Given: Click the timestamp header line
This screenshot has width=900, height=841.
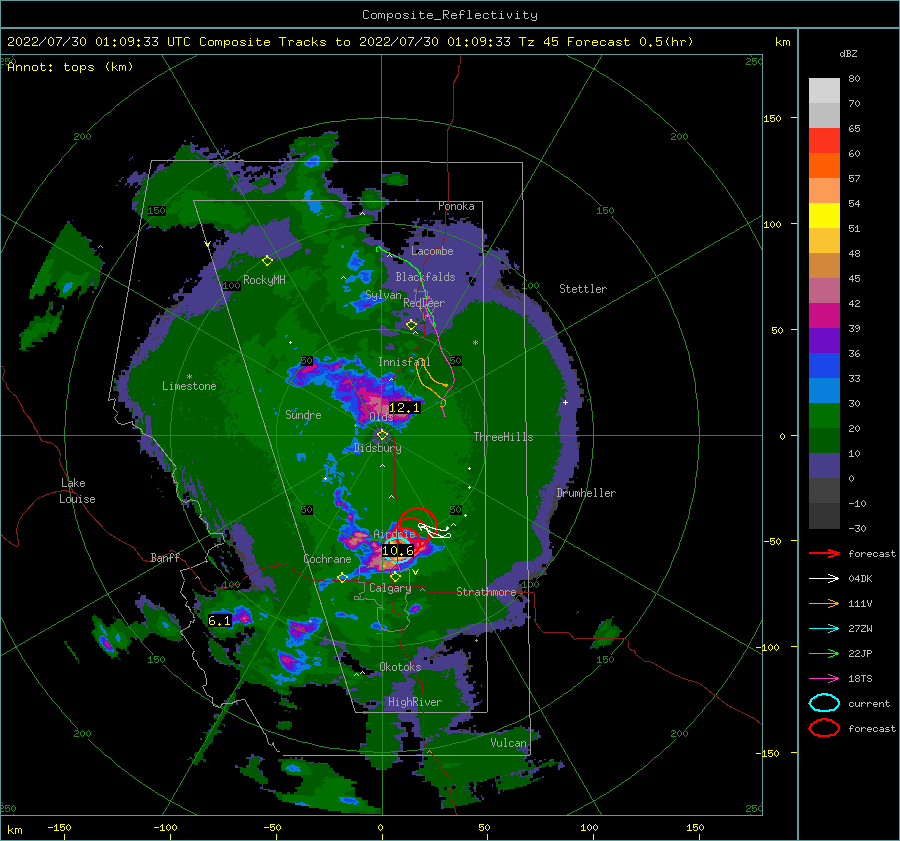Looking at the screenshot, I should coord(350,42).
